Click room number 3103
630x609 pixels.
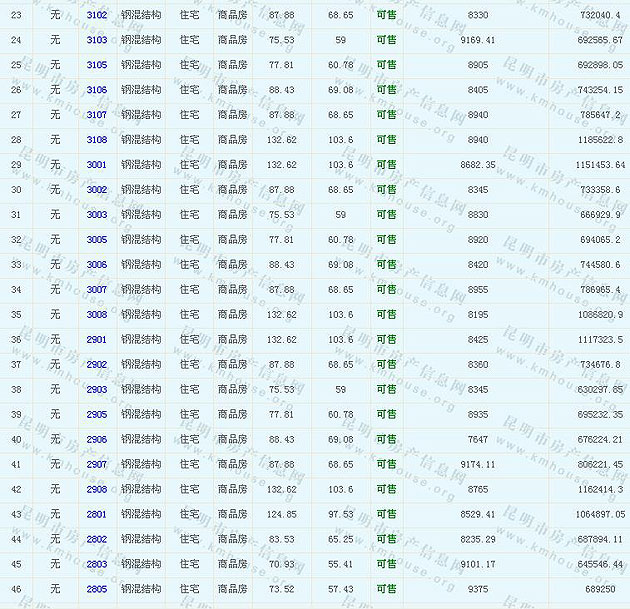[97, 40]
